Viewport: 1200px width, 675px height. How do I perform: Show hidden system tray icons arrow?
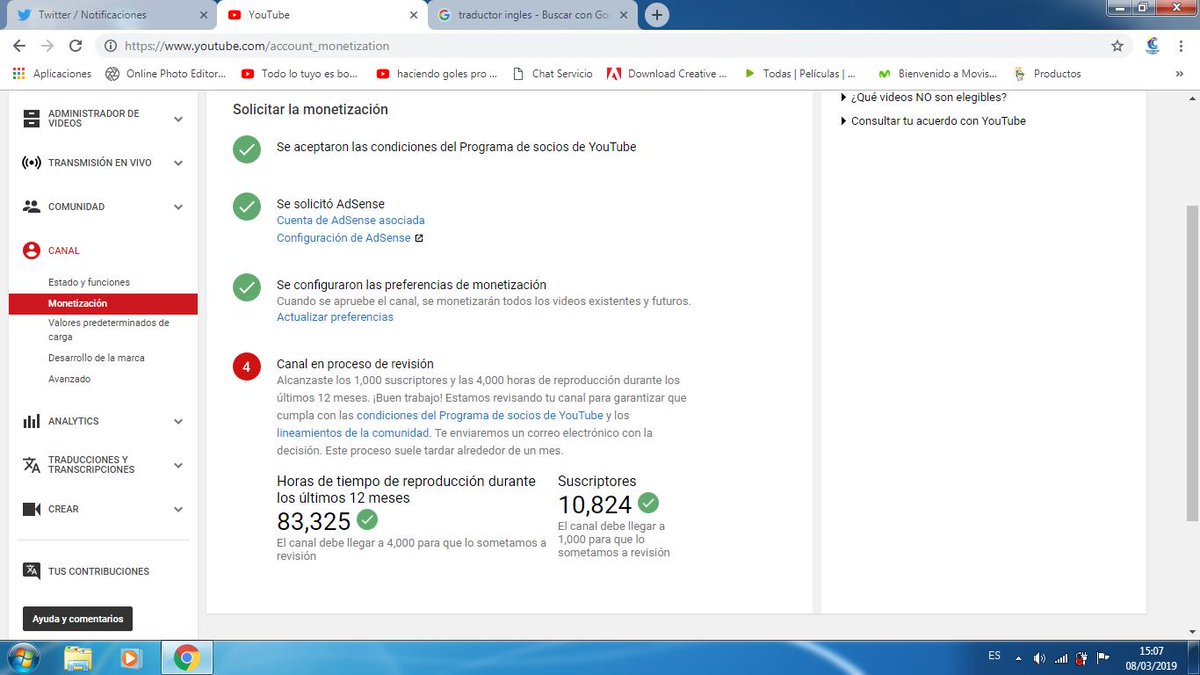click(1018, 657)
